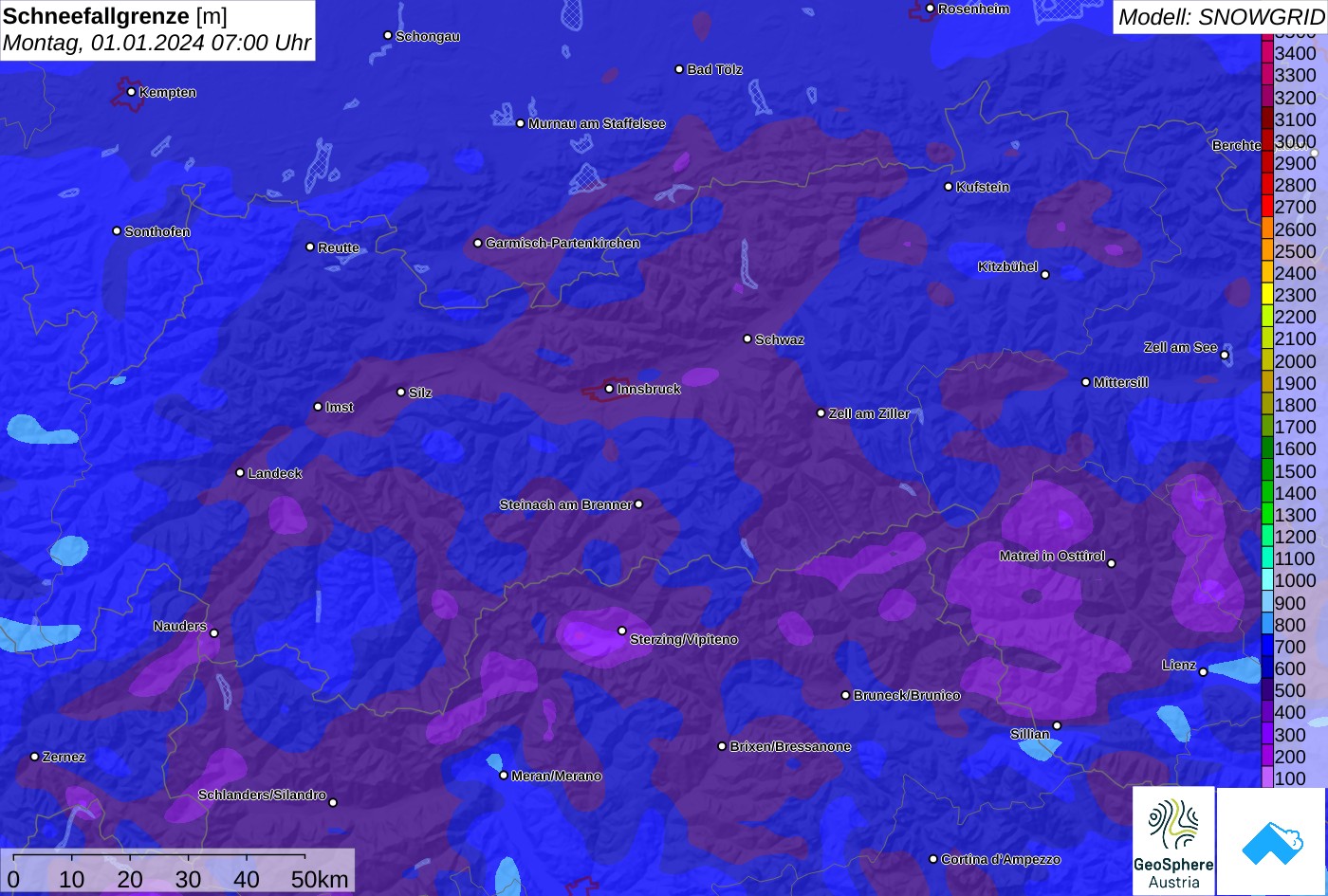The width and height of the screenshot is (1328, 896).
Task: Click the 20 mark on the scale bar
Action: [x=130, y=879]
